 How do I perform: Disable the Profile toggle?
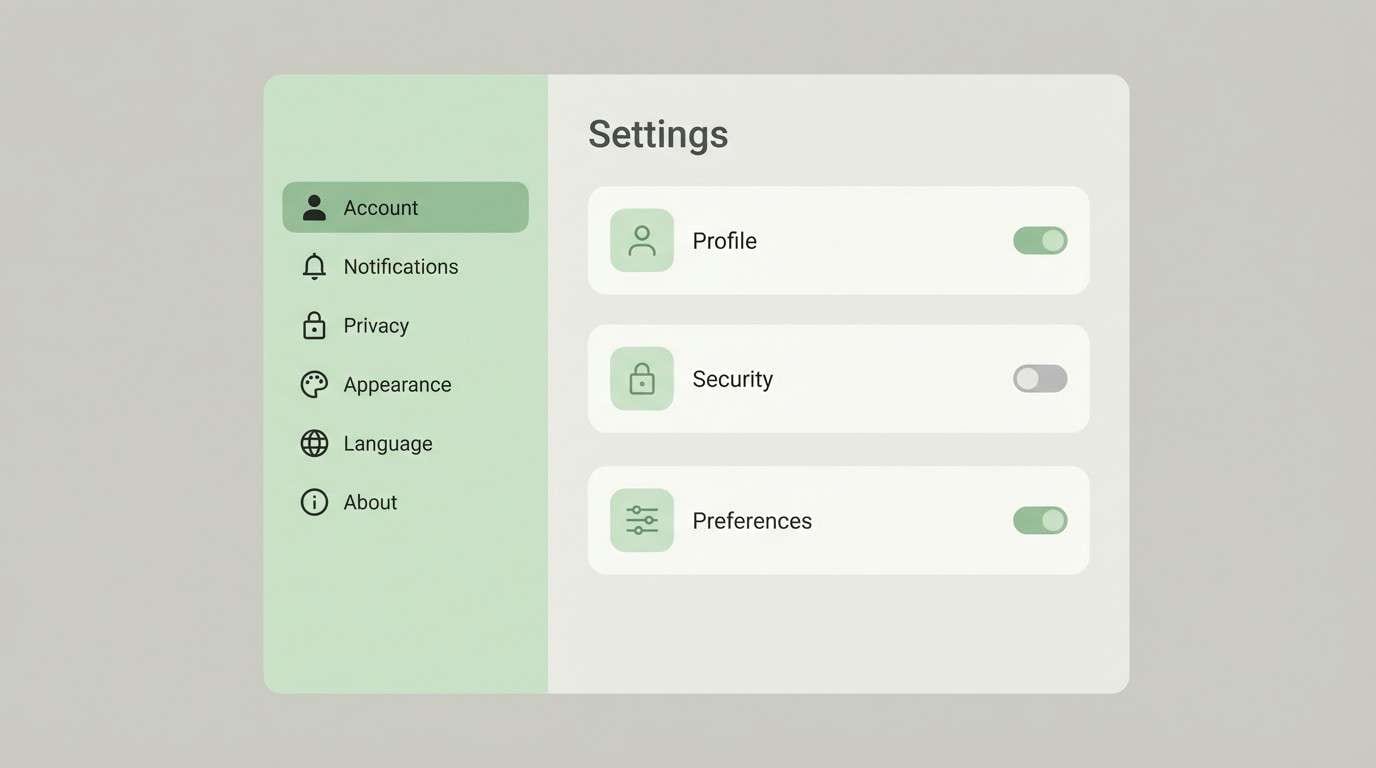point(1039,240)
